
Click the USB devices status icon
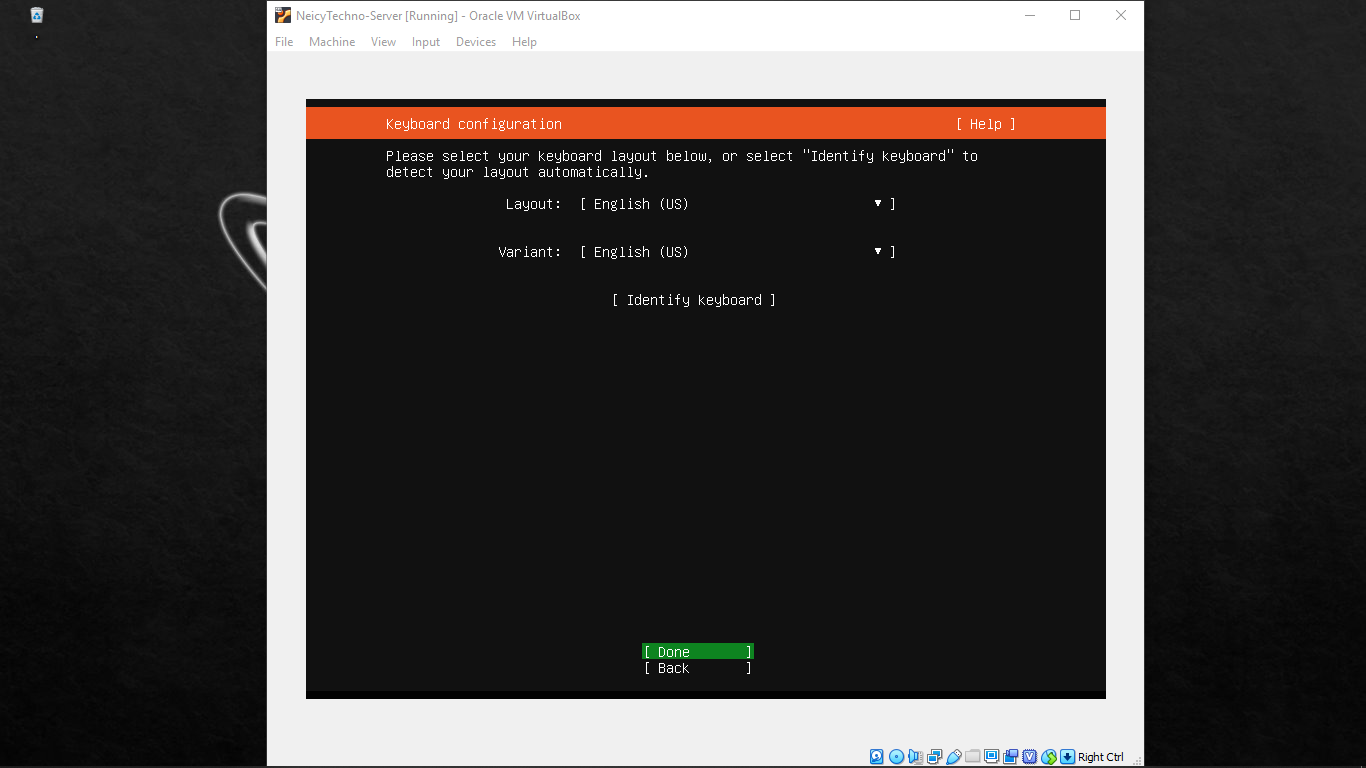point(954,757)
